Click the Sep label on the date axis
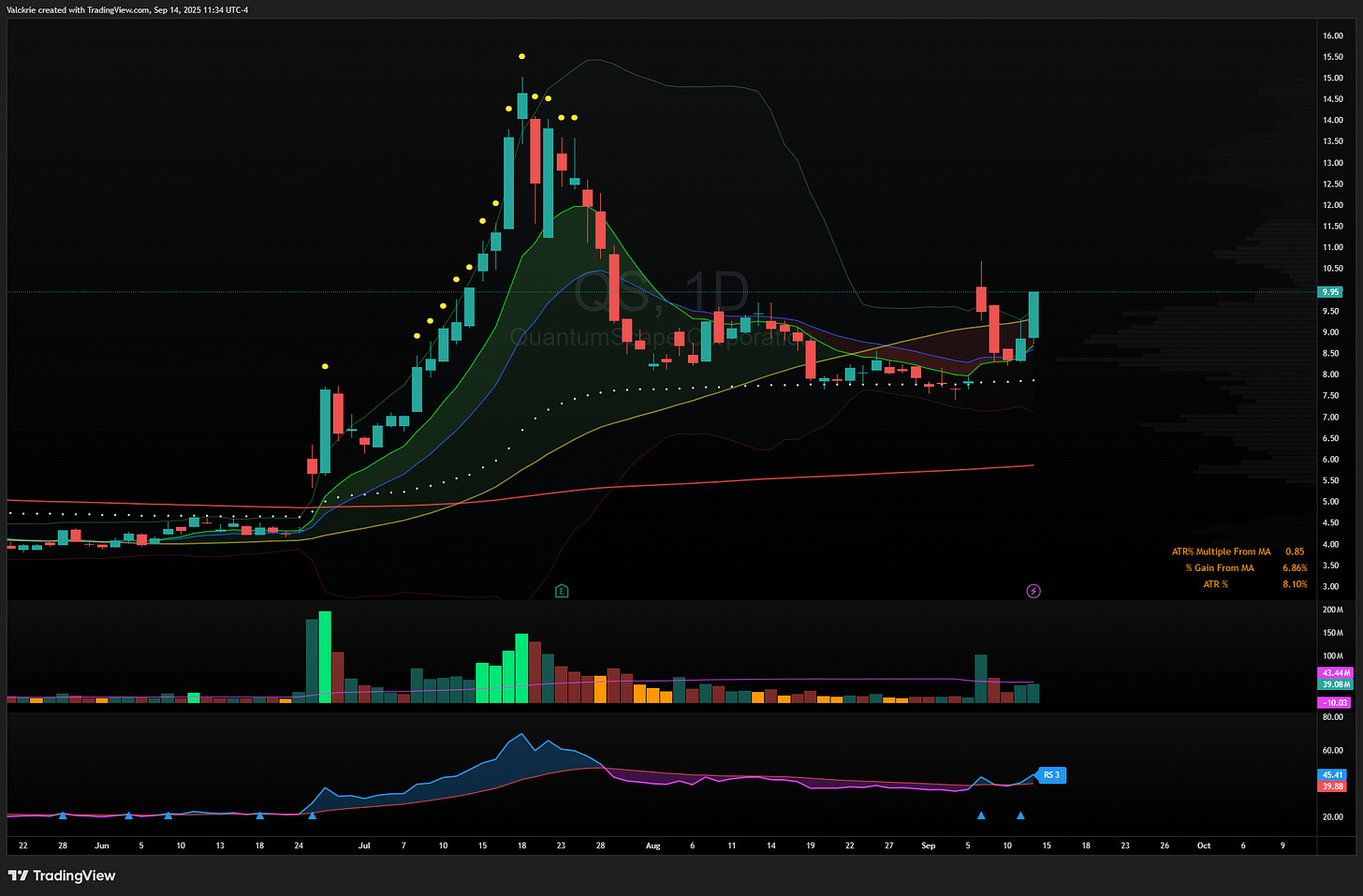The image size is (1363, 896). coord(928,845)
